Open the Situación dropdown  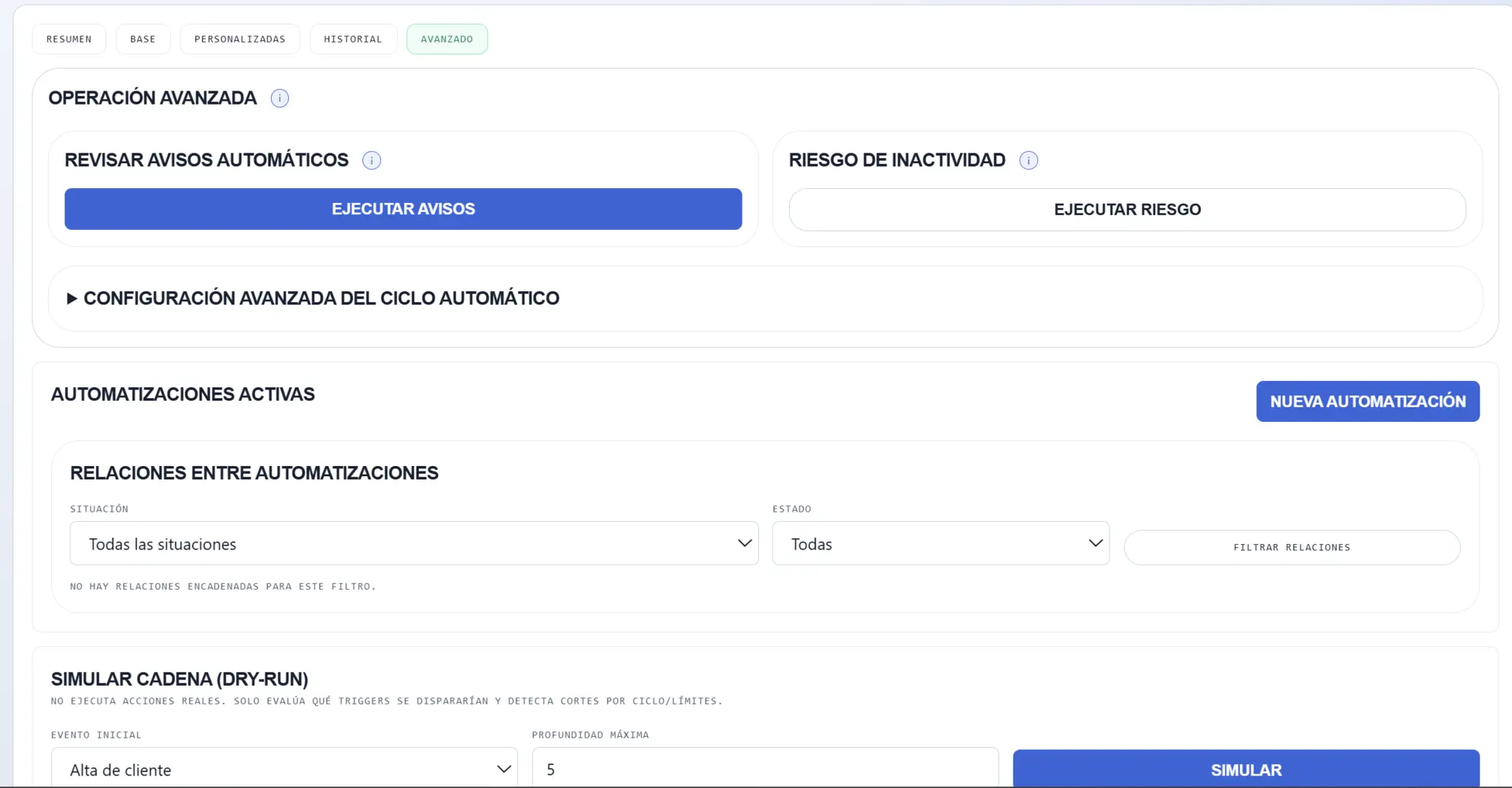pyautogui.click(x=414, y=544)
